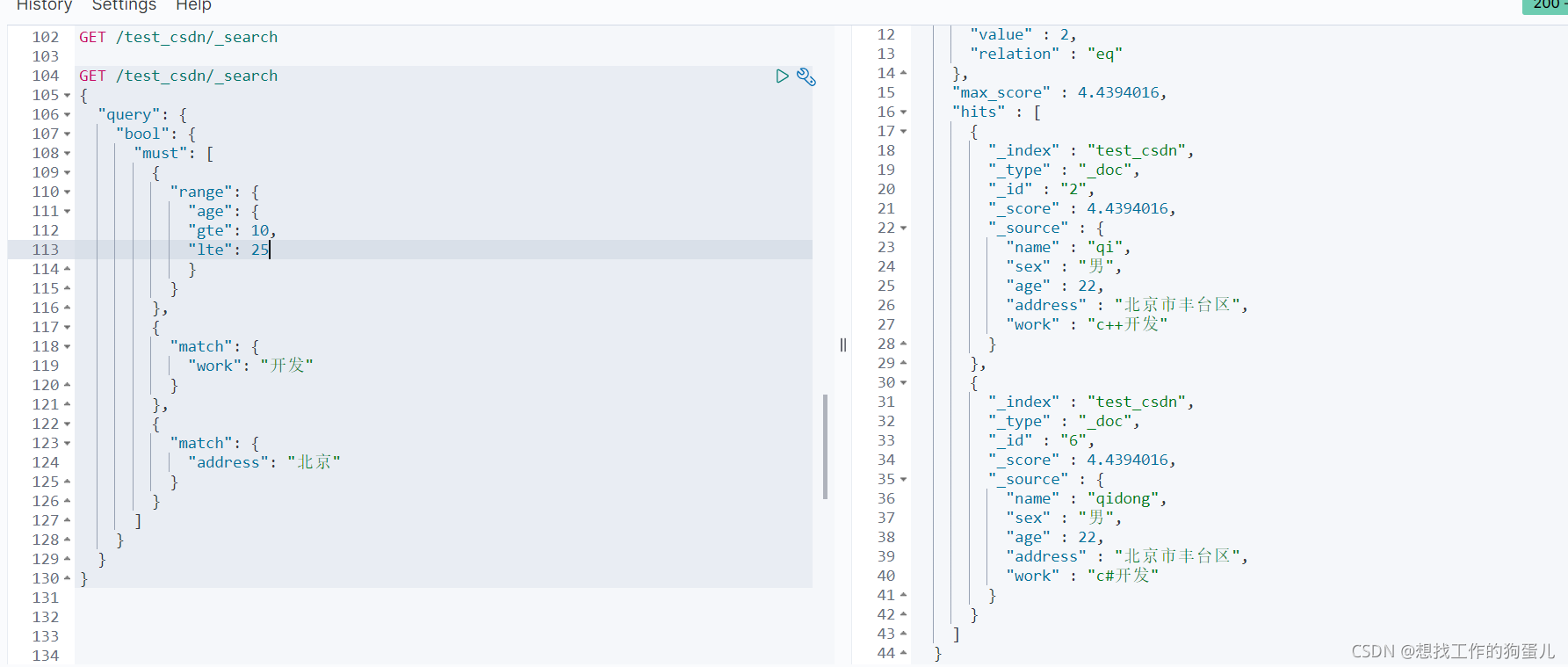This screenshot has height=667, width=1568.
Task: Open the wrench request options icon
Action: [x=806, y=76]
